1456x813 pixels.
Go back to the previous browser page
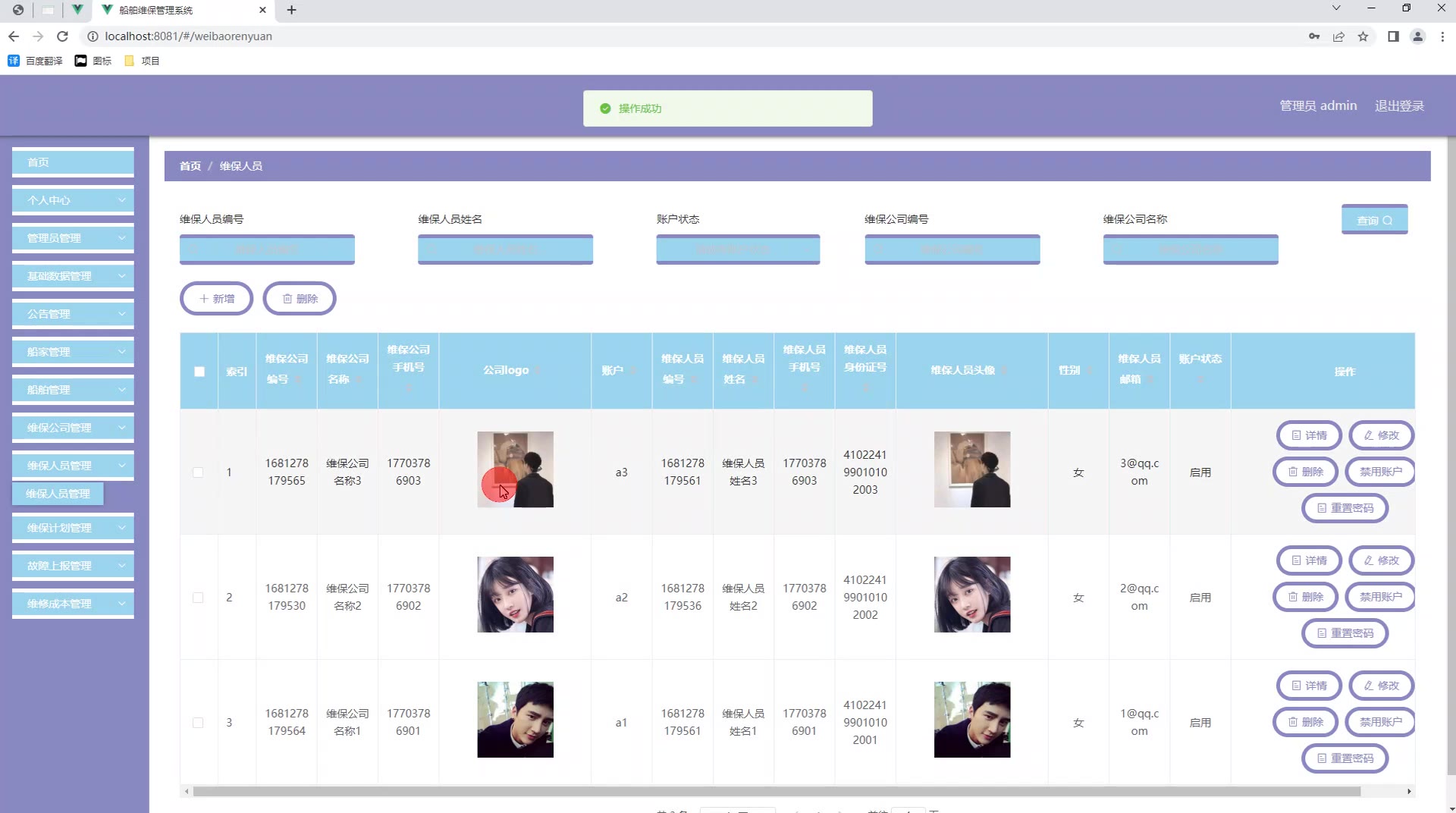click(x=14, y=36)
